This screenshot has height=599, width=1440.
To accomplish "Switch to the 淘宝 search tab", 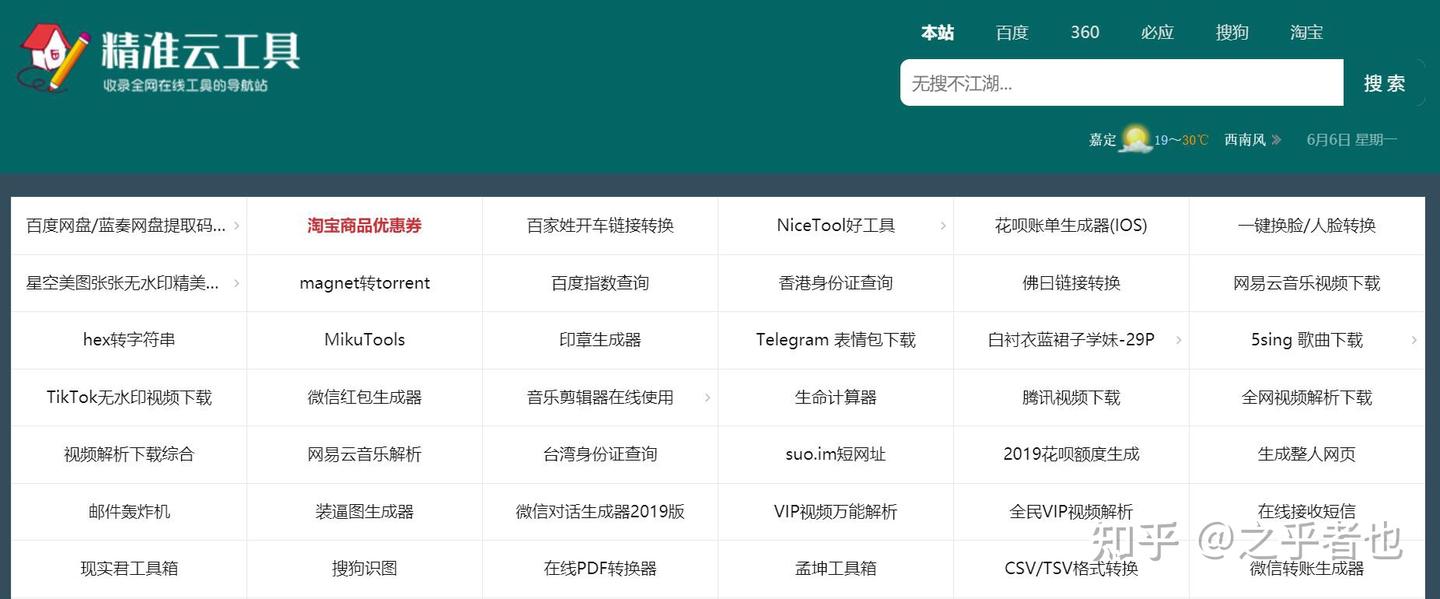I will pyautogui.click(x=1306, y=32).
